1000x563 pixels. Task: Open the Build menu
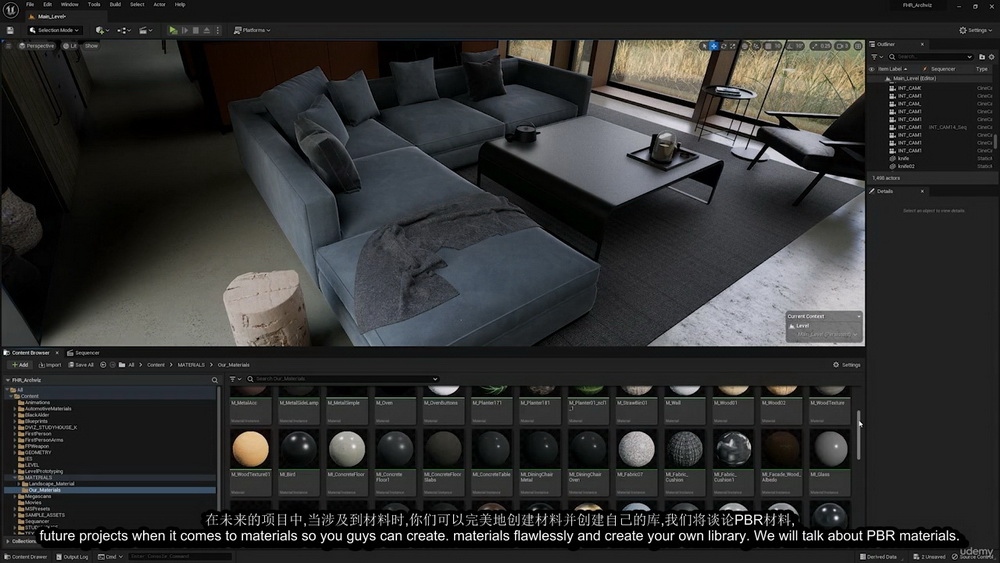pyautogui.click(x=115, y=4)
